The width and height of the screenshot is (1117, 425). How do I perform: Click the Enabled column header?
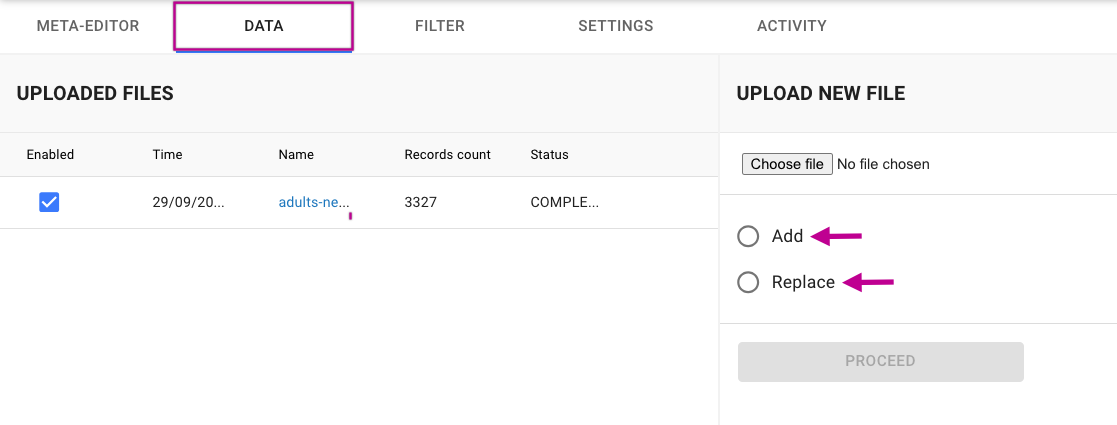click(x=50, y=155)
